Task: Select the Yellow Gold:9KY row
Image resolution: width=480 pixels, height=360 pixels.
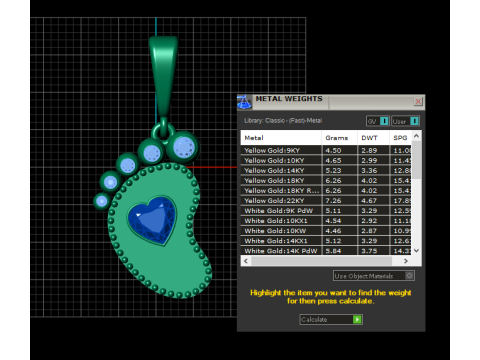Action: 326,150
